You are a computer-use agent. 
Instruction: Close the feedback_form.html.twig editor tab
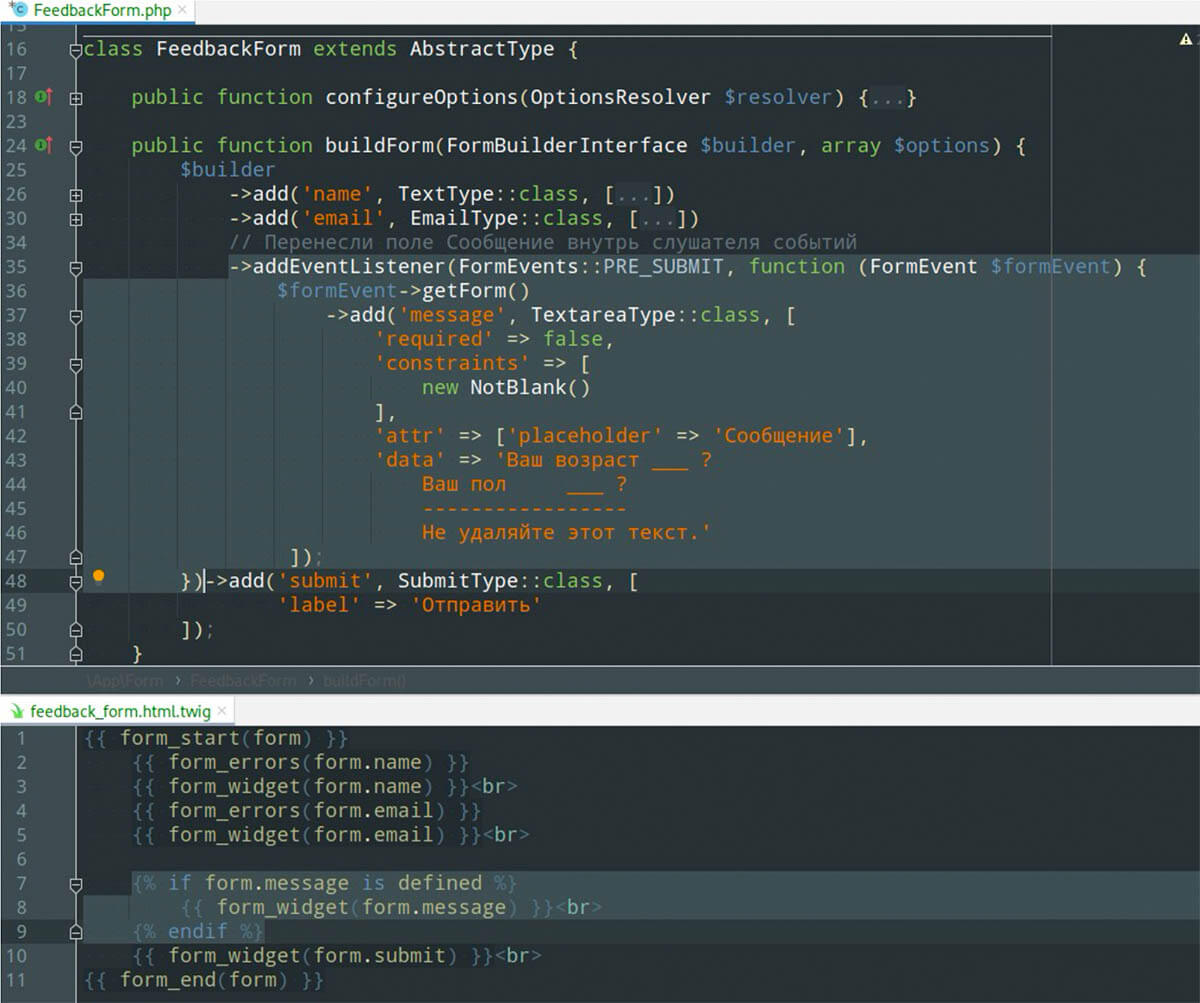pyautogui.click(x=222, y=711)
